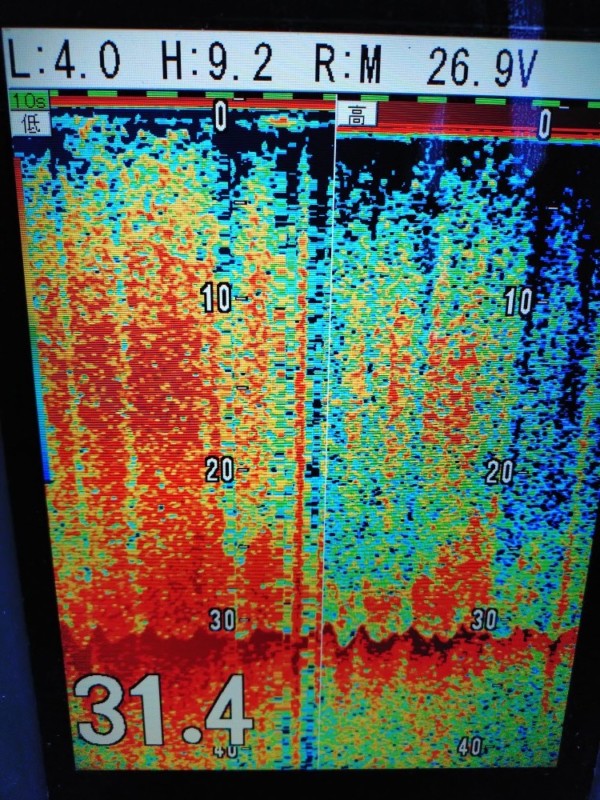Click the 20 depth marker on left panel

[219, 469]
